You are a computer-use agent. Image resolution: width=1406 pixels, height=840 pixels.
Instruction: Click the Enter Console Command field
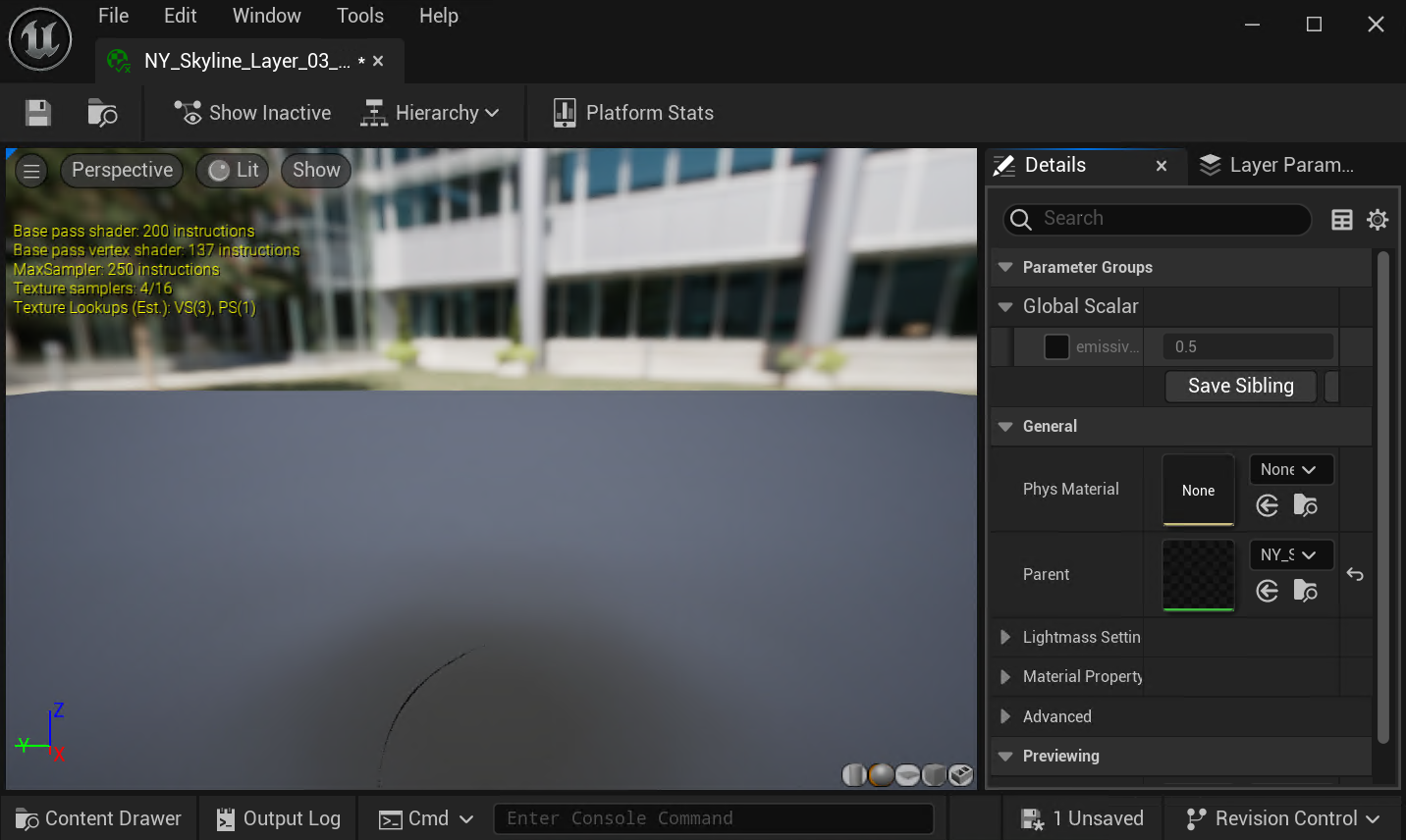(x=713, y=818)
